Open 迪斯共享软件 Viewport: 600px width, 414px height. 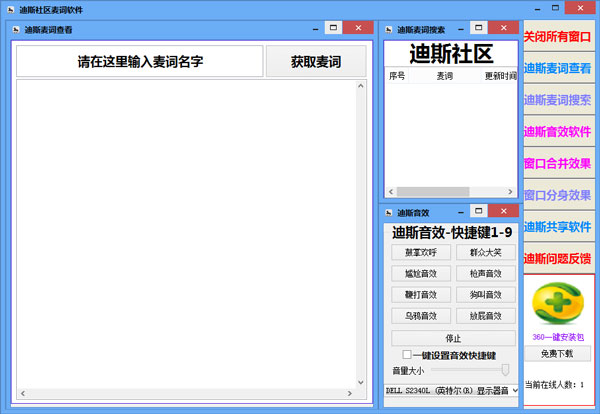(558, 227)
